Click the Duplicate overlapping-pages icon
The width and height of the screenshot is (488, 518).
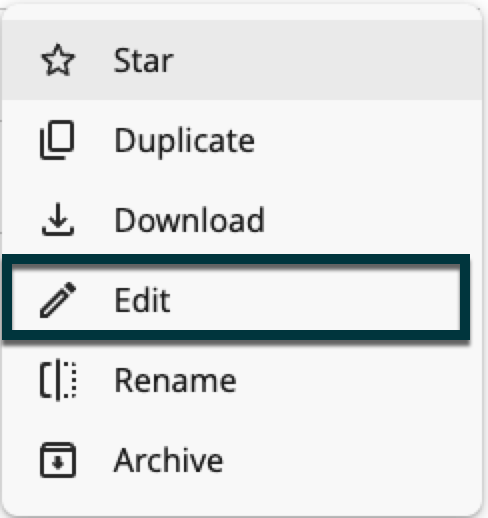coord(57,140)
